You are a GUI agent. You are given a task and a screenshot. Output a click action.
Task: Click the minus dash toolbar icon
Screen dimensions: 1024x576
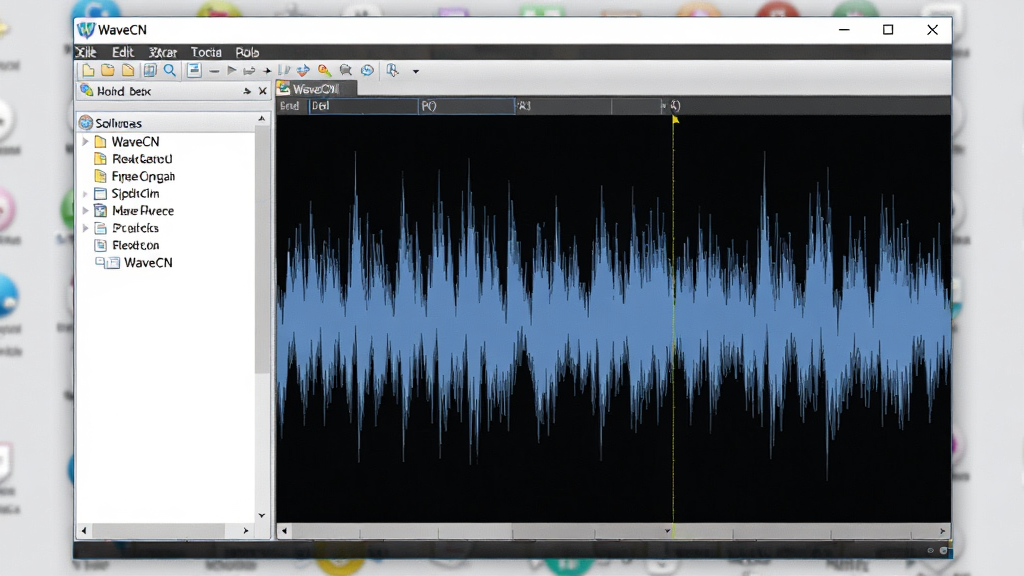pyautogui.click(x=214, y=71)
